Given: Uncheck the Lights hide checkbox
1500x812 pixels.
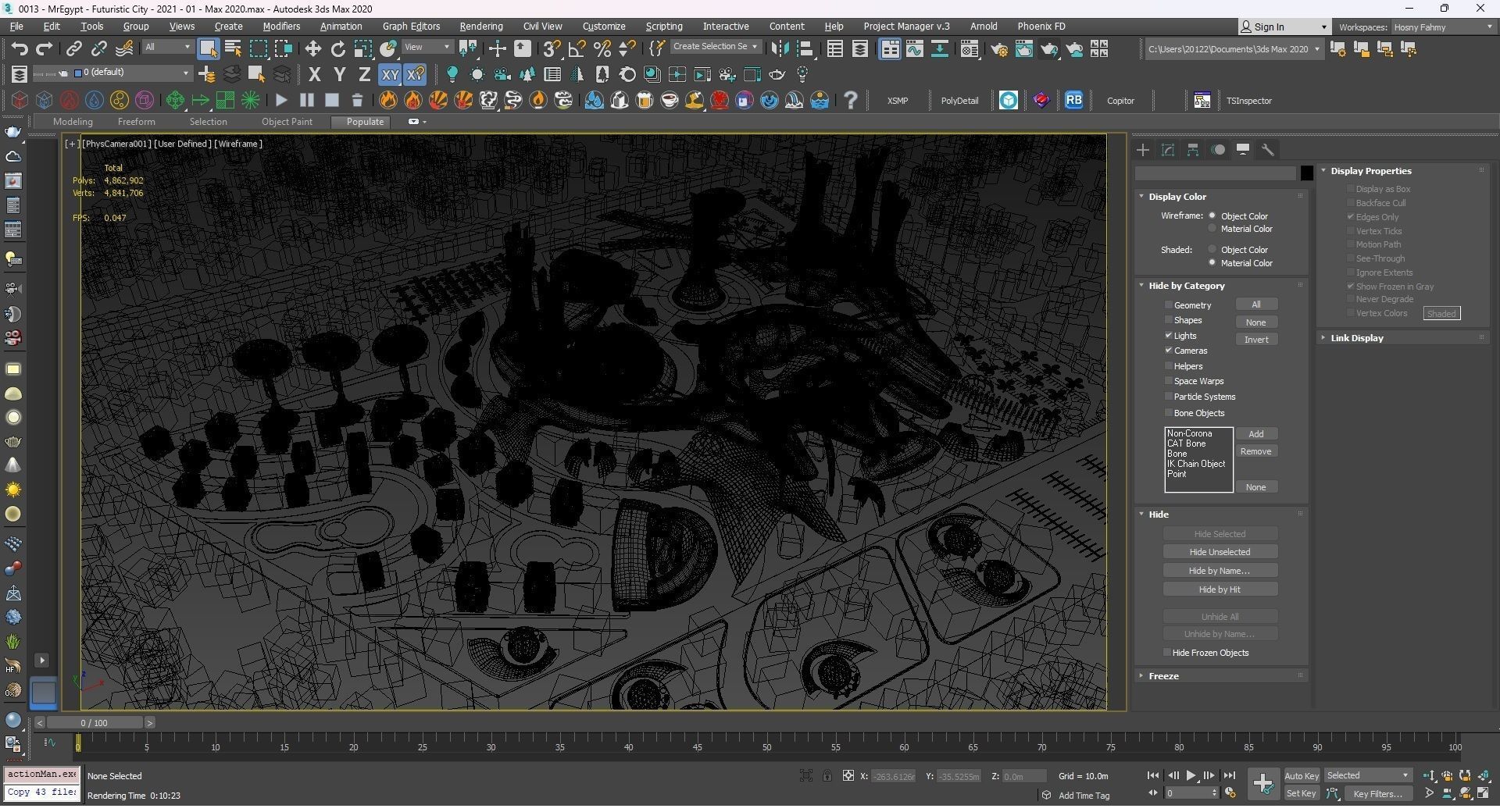Looking at the screenshot, I should click(1169, 336).
